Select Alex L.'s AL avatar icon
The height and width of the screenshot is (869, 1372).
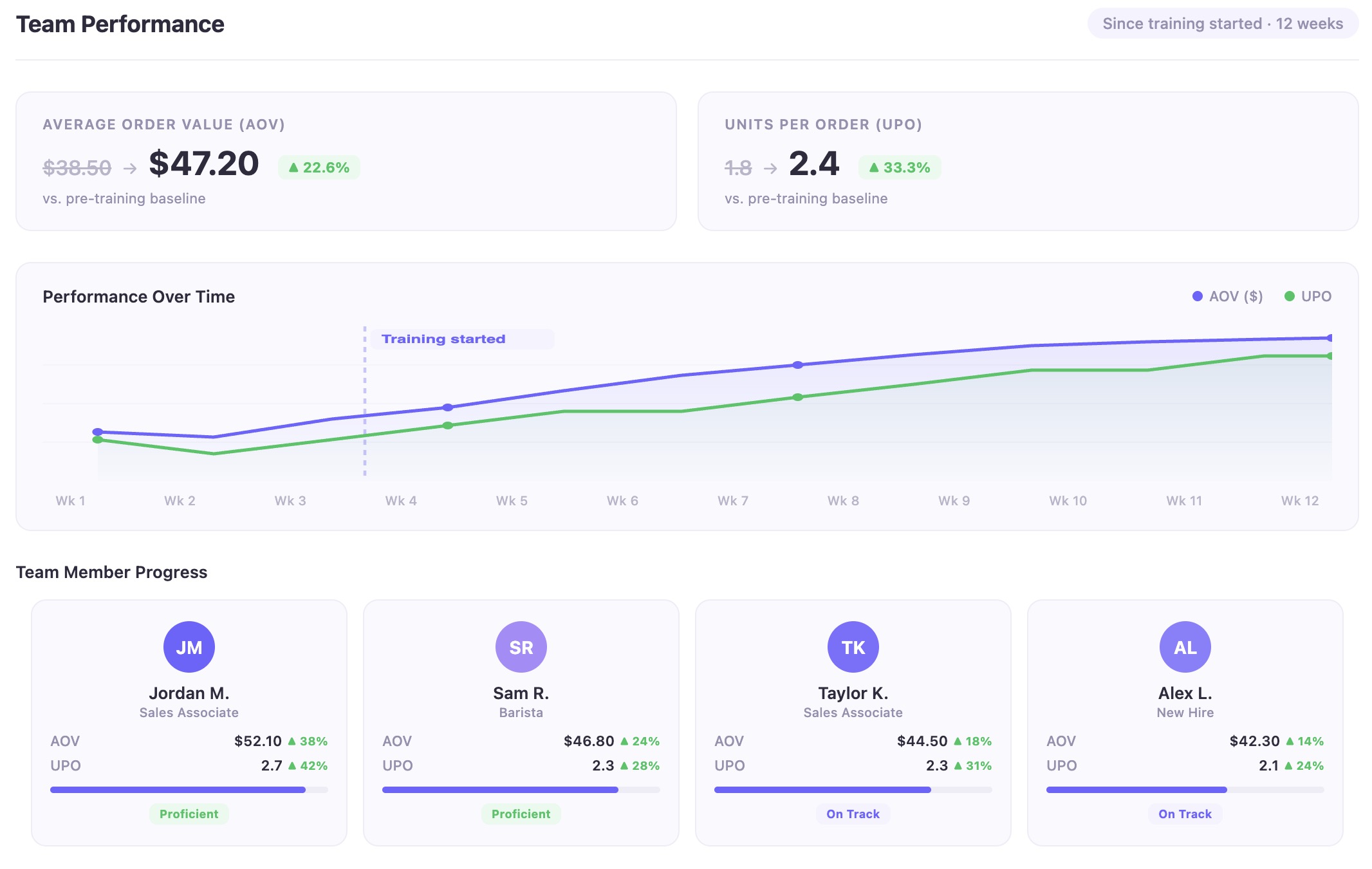click(x=1185, y=646)
